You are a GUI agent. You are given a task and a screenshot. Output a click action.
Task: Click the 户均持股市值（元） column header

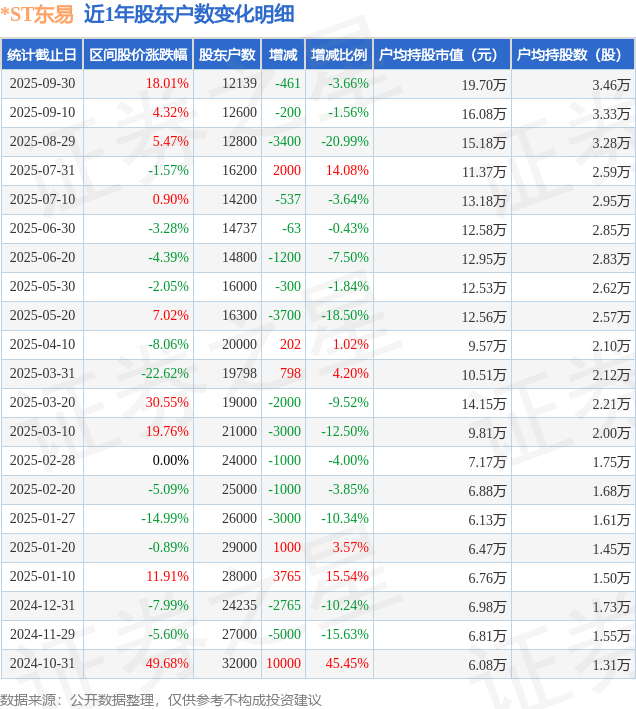click(x=441, y=55)
